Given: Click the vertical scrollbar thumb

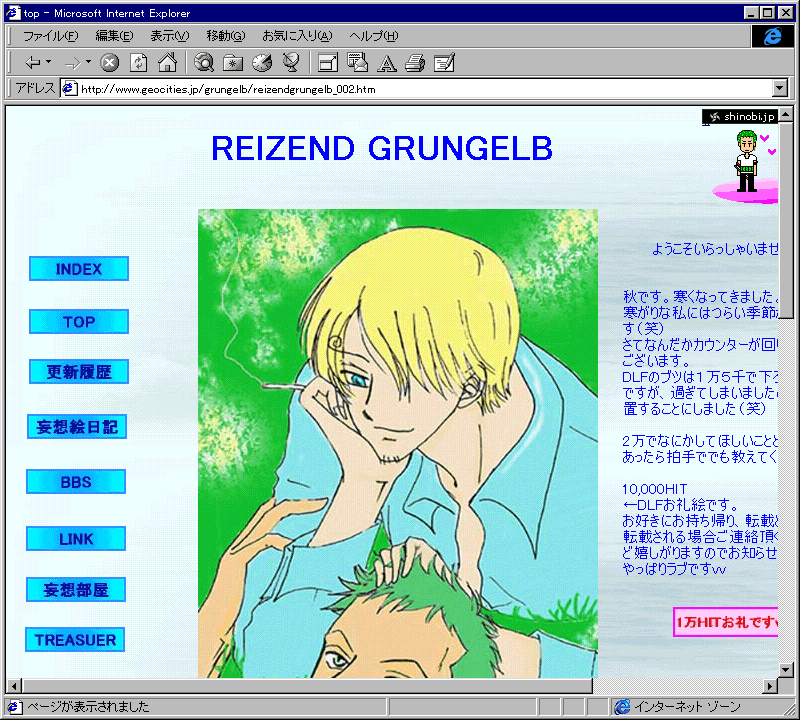Looking at the screenshot, I should tap(786, 220).
